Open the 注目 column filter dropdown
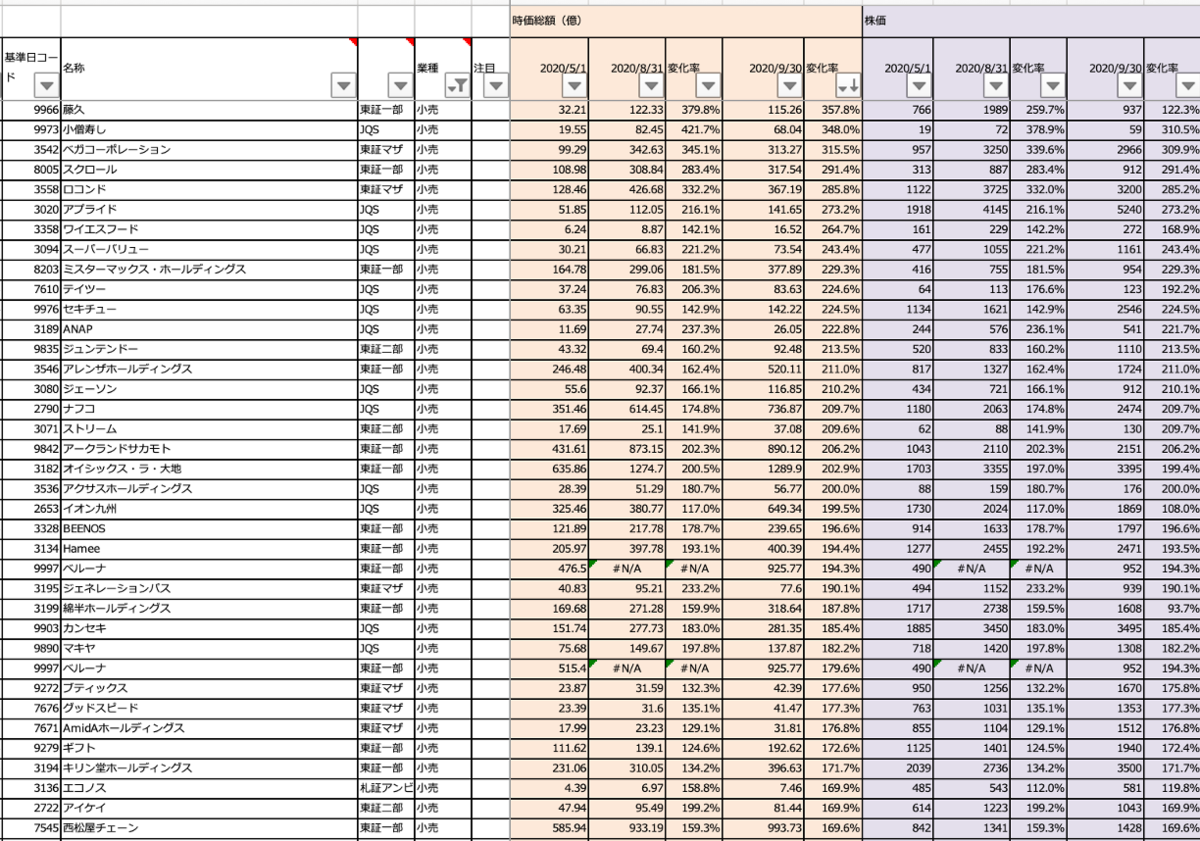The width and height of the screenshot is (1200, 841). 496,86
